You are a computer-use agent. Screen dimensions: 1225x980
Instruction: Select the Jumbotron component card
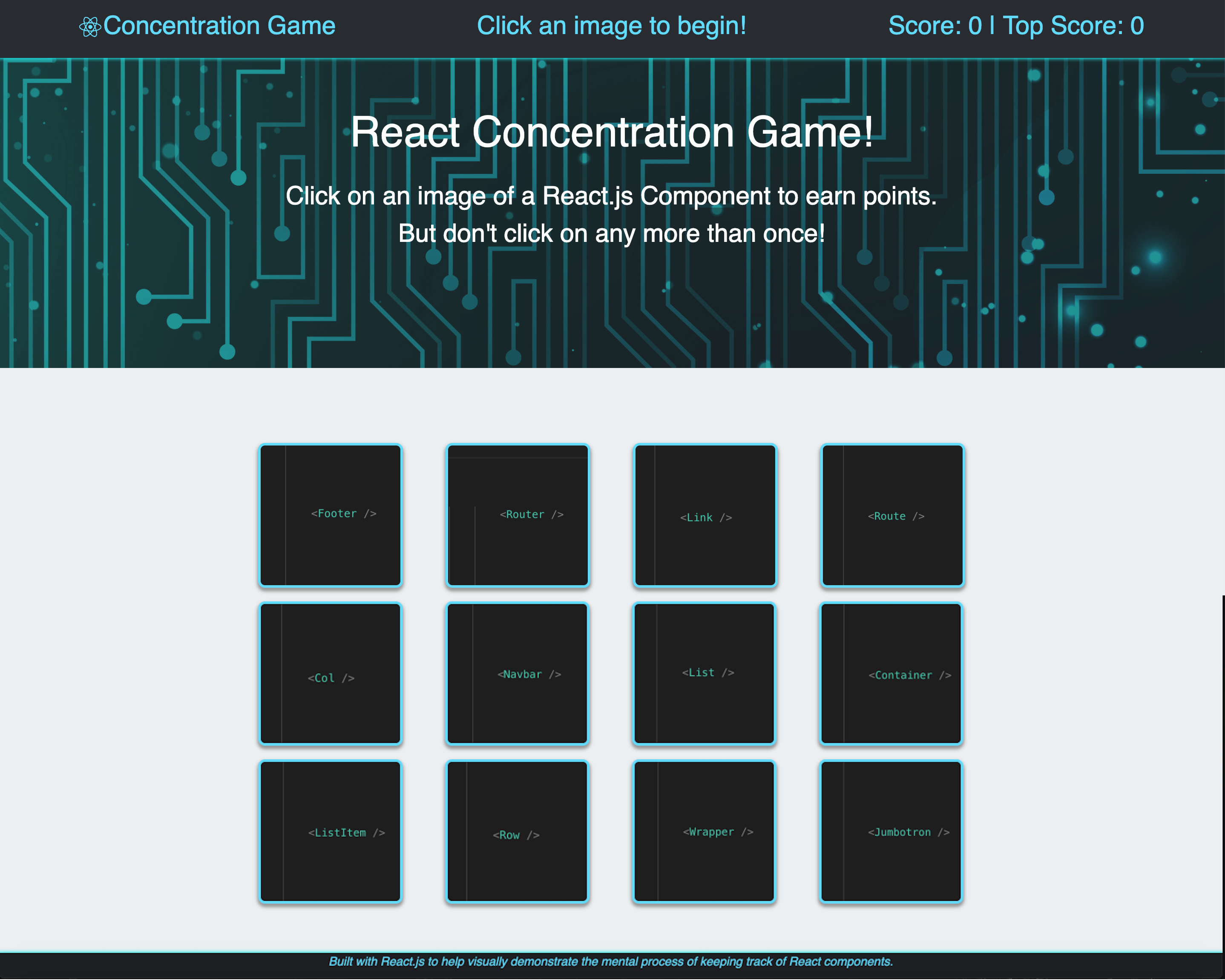click(x=891, y=832)
